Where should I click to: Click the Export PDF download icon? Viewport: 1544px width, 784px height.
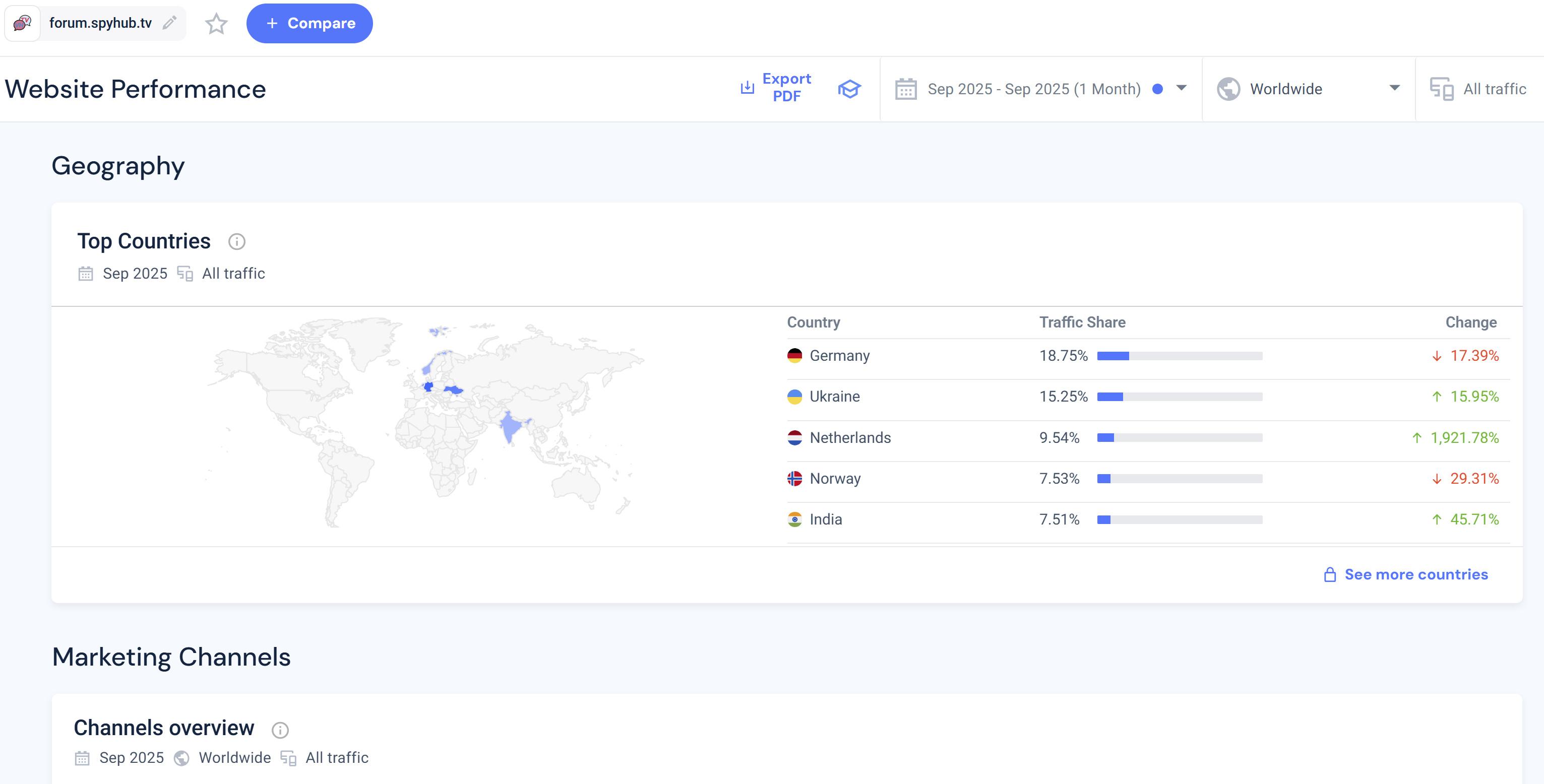pyautogui.click(x=747, y=88)
